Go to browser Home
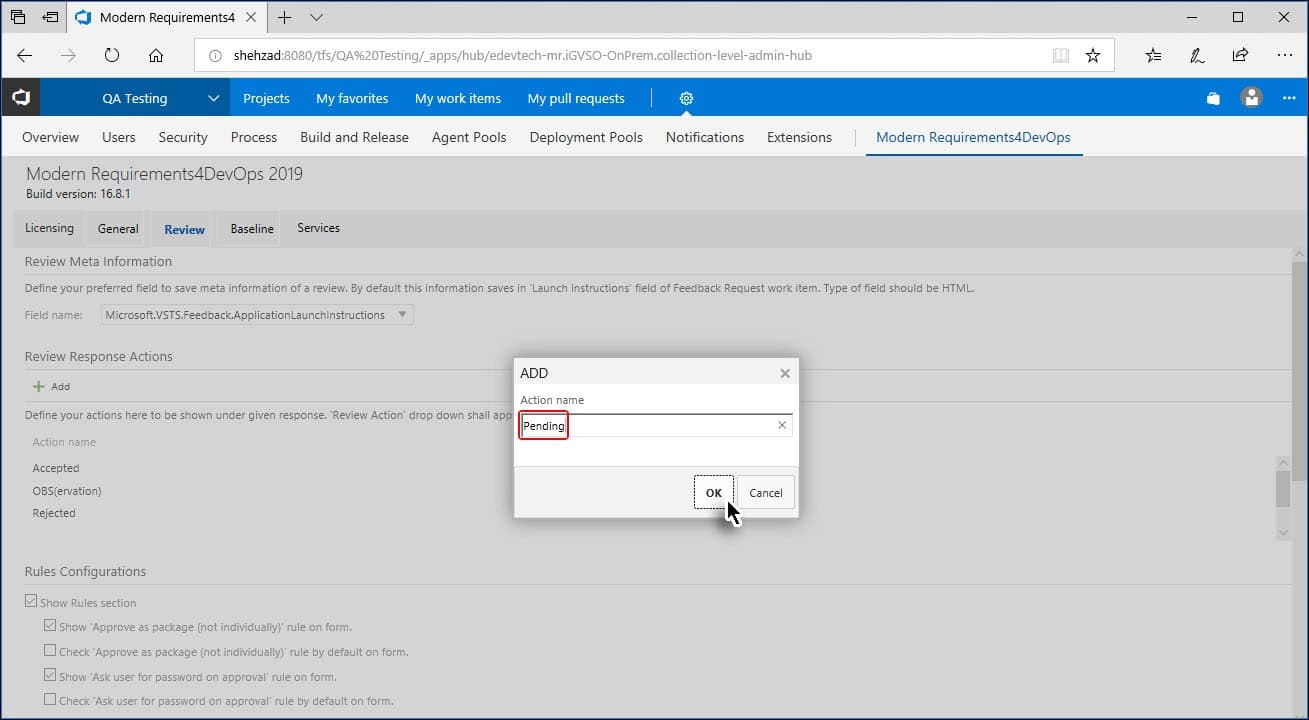Viewport: 1309px width, 720px height. (x=155, y=56)
